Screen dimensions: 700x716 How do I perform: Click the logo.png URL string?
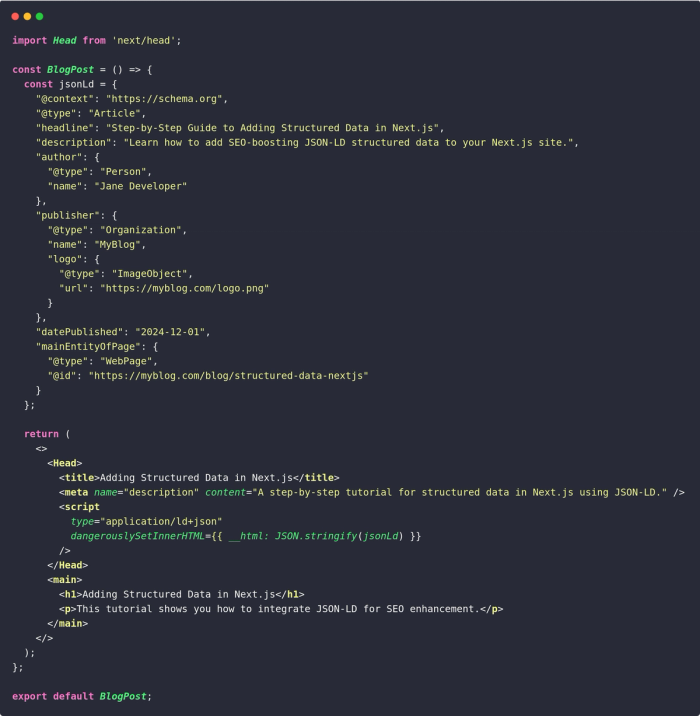coord(184,289)
